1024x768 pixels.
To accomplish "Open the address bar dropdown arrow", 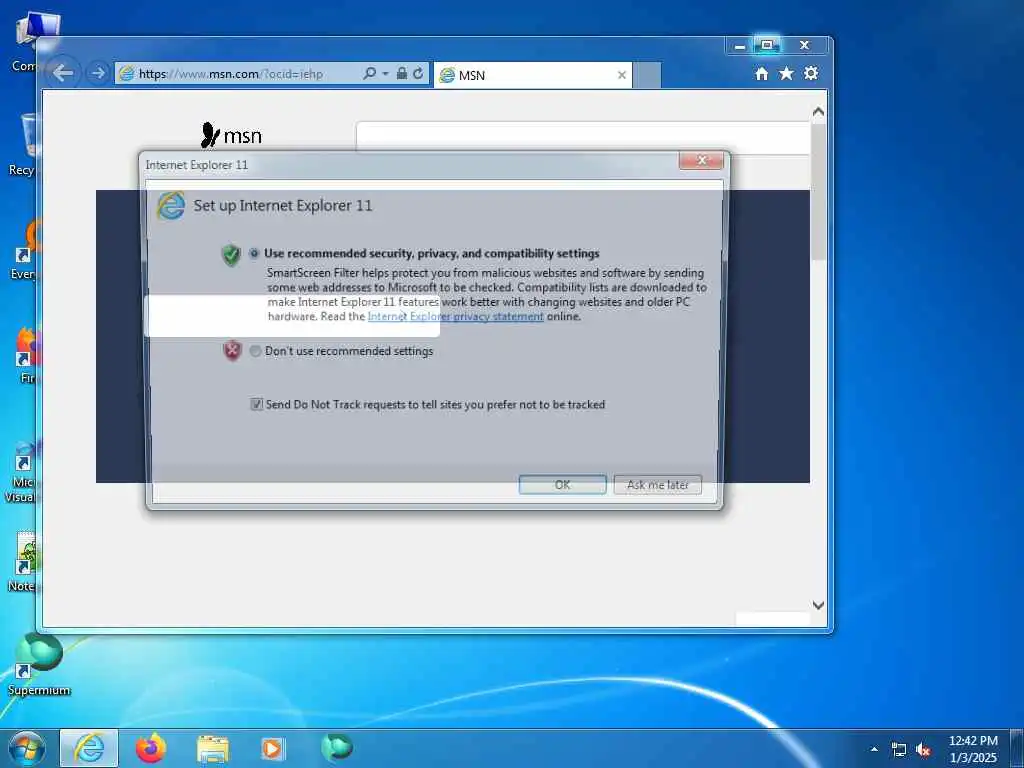I will 385,74.
